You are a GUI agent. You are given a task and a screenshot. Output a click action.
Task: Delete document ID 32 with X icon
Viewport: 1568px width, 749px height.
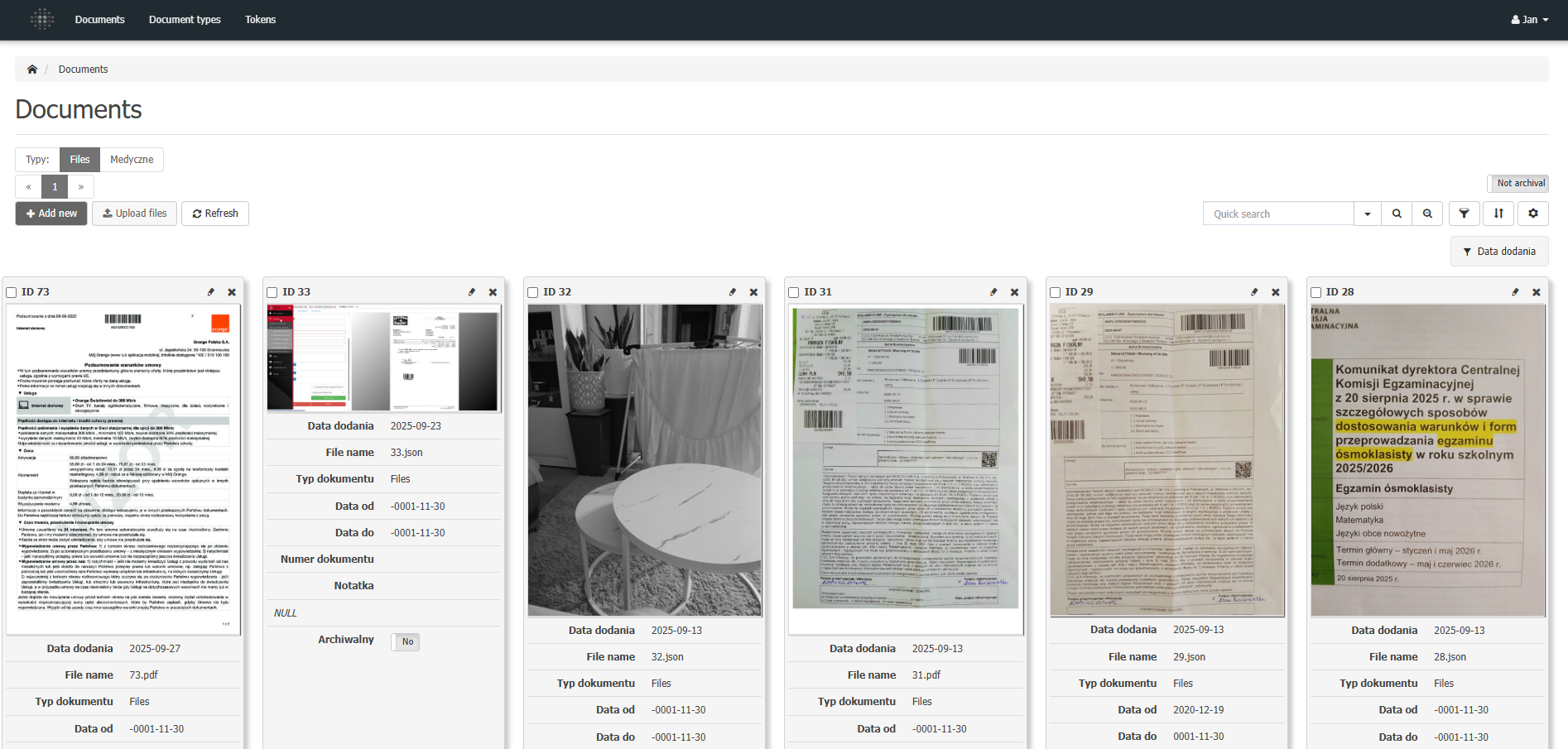753,292
